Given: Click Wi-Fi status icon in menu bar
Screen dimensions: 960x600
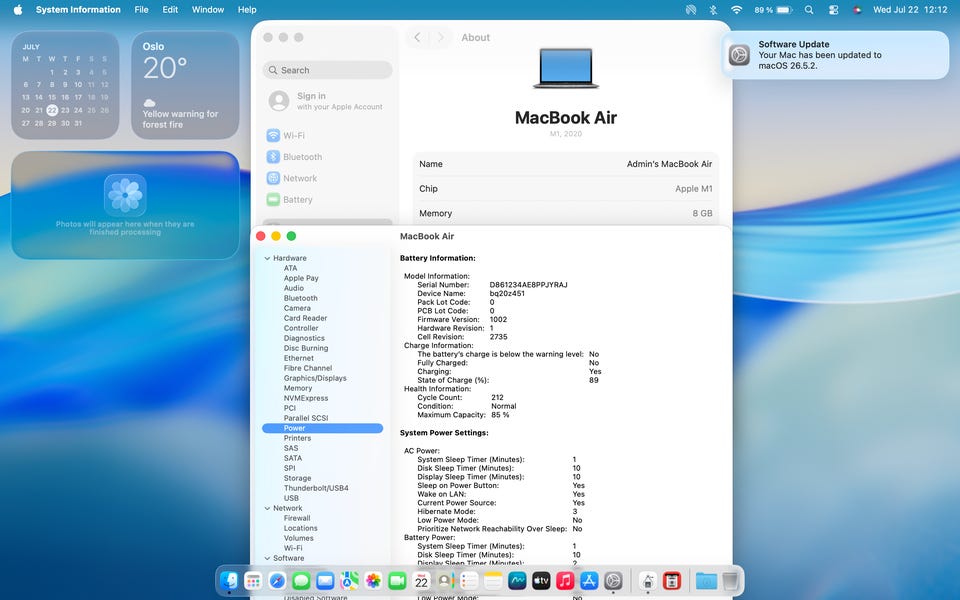Looking at the screenshot, I should (x=737, y=10).
